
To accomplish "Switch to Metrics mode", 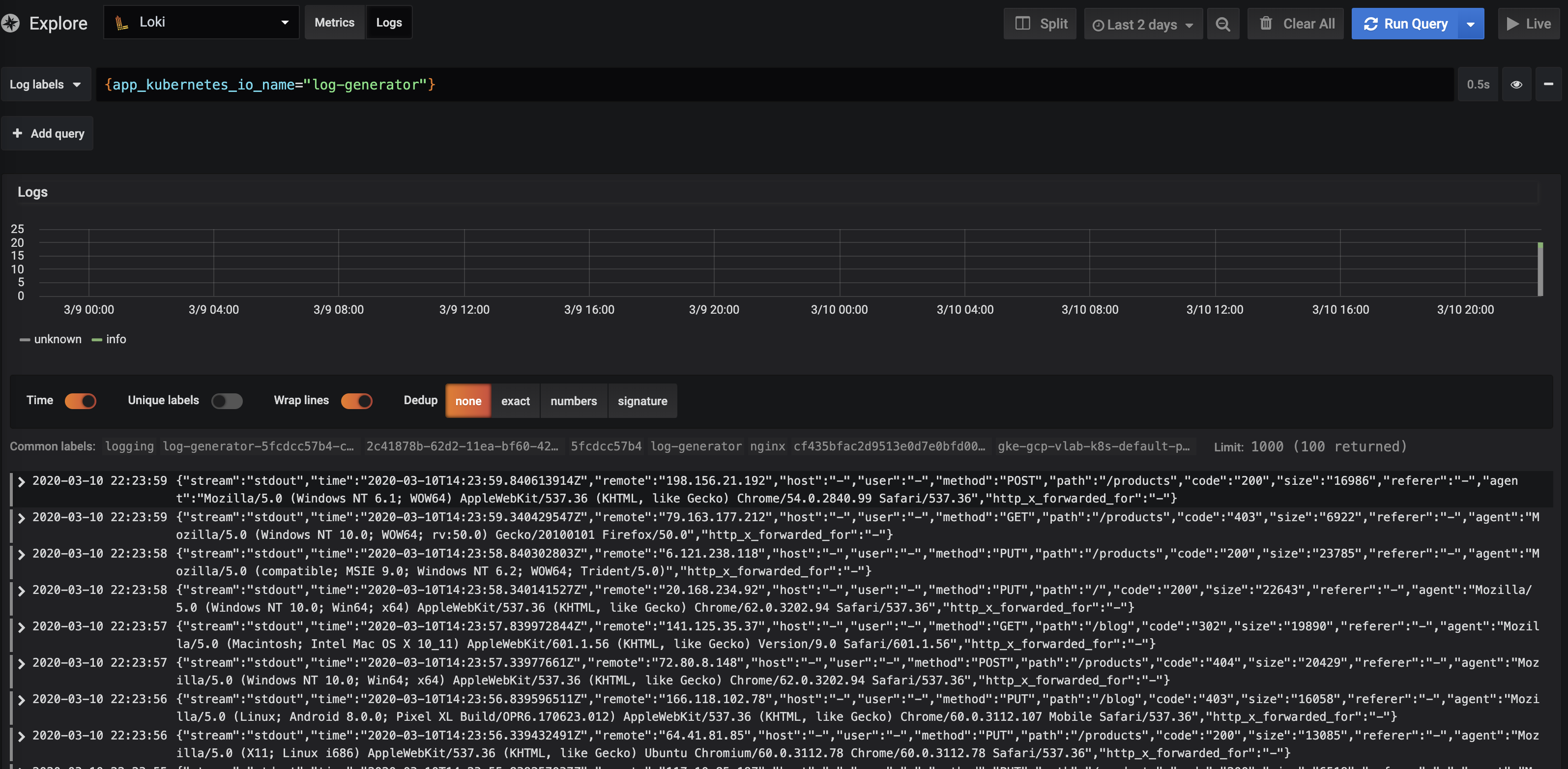I will [x=334, y=23].
